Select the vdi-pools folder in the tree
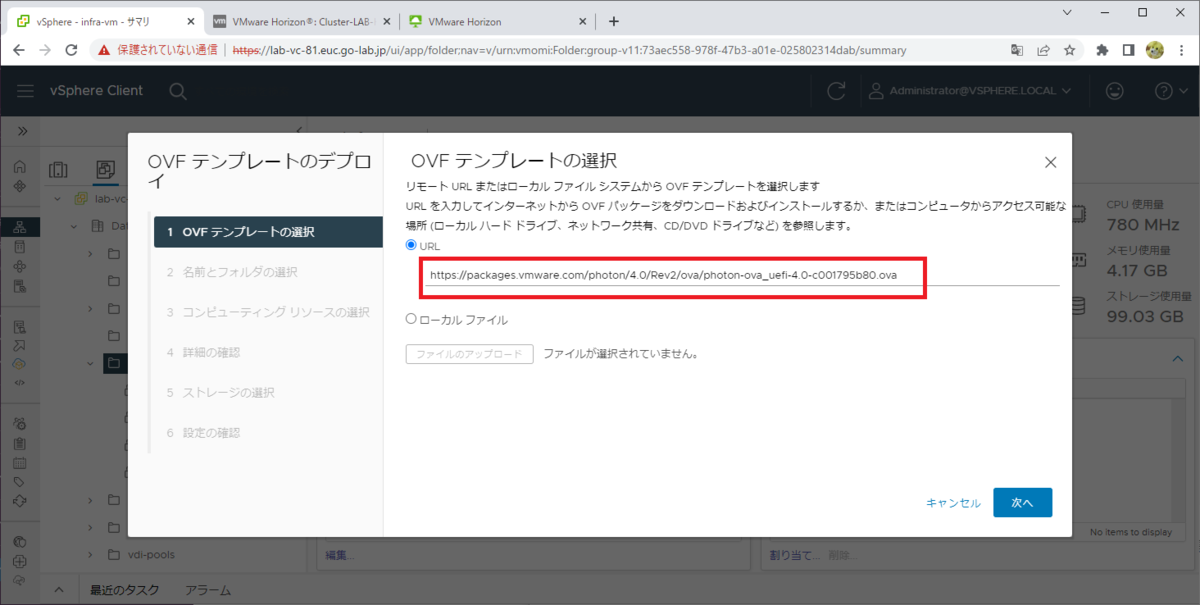 tap(152, 554)
